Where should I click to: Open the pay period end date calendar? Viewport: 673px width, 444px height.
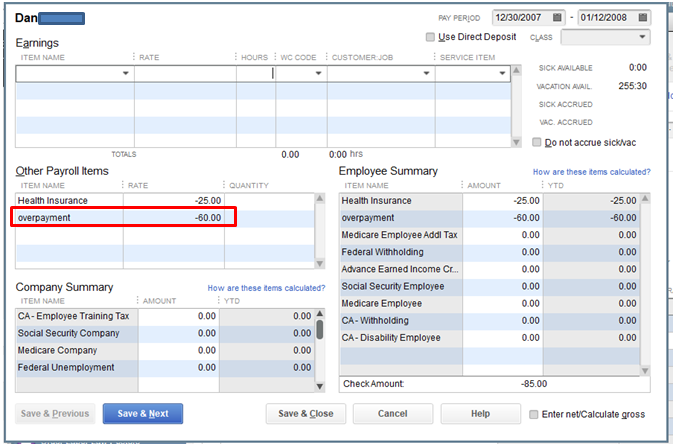643,18
